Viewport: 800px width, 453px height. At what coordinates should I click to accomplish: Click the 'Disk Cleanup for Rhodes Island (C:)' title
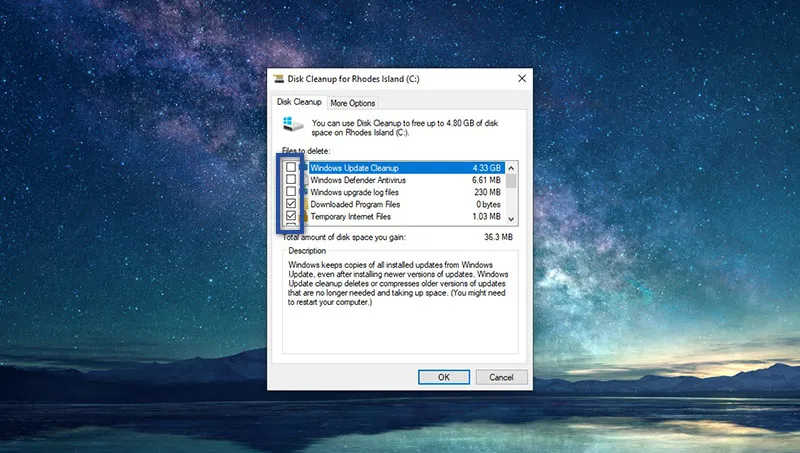354,79
